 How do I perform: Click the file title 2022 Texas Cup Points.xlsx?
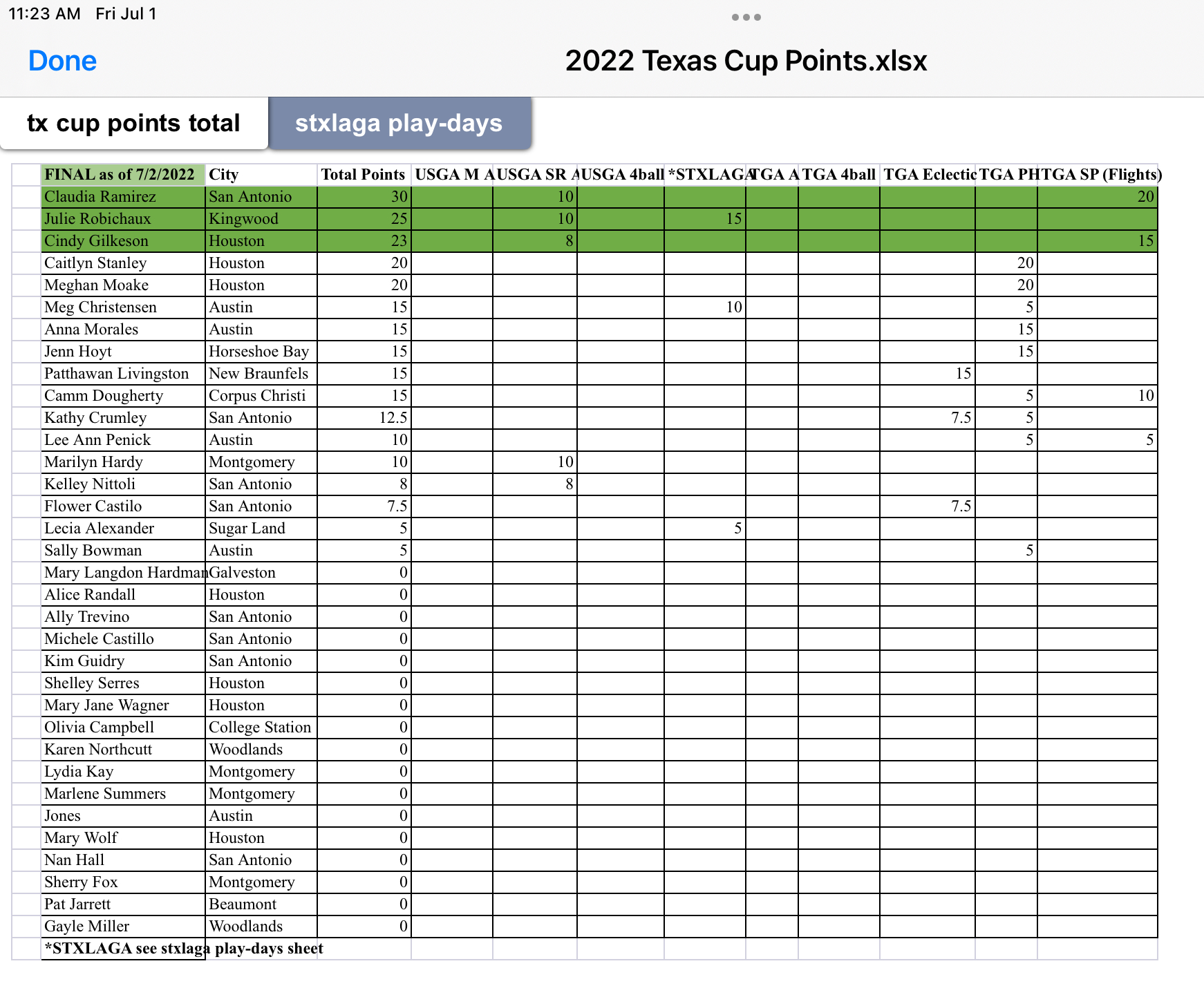pos(746,61)
